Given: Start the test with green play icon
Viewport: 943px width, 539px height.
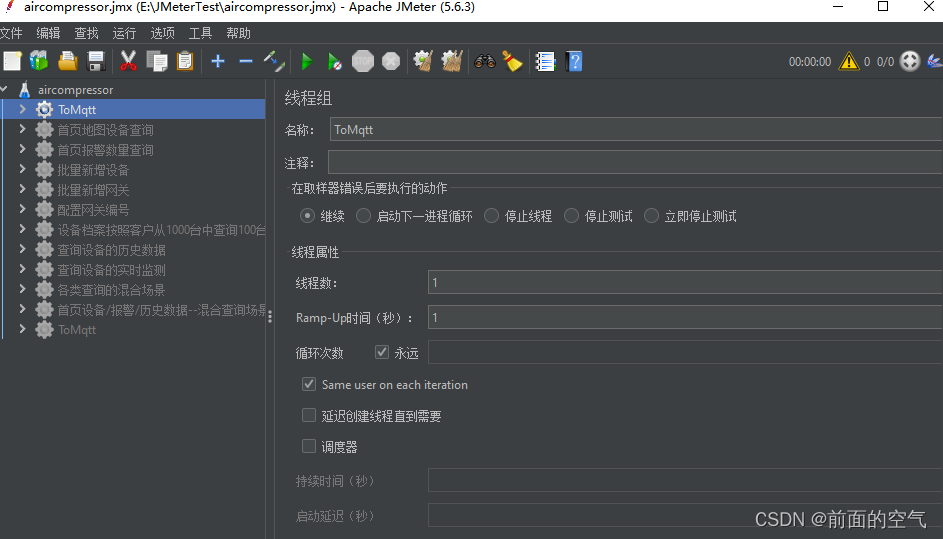Looking at the screenshot, I should pyautogui.click(x=307, y=61).
